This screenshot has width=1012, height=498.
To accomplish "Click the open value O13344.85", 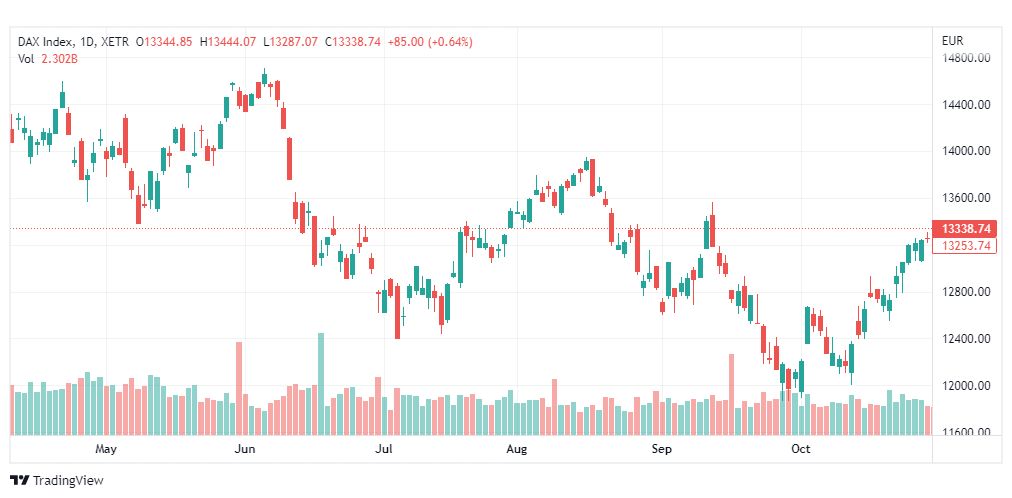I will [x=170, y=41].
